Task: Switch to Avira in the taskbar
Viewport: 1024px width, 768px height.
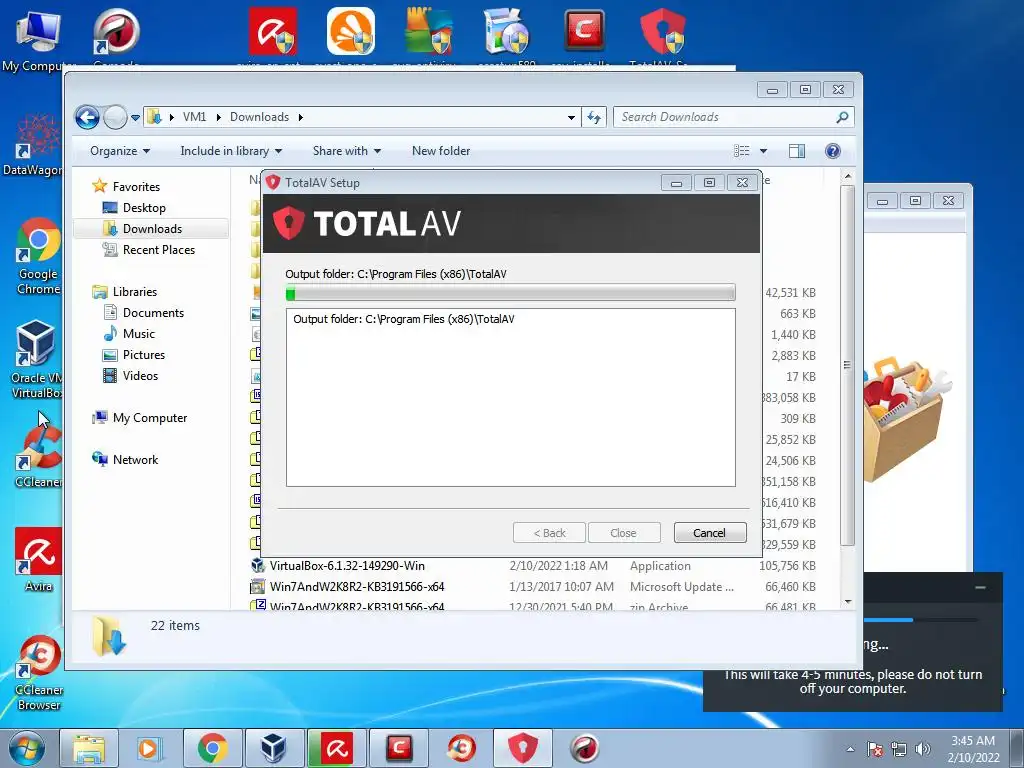Action: tap(336, 748)
